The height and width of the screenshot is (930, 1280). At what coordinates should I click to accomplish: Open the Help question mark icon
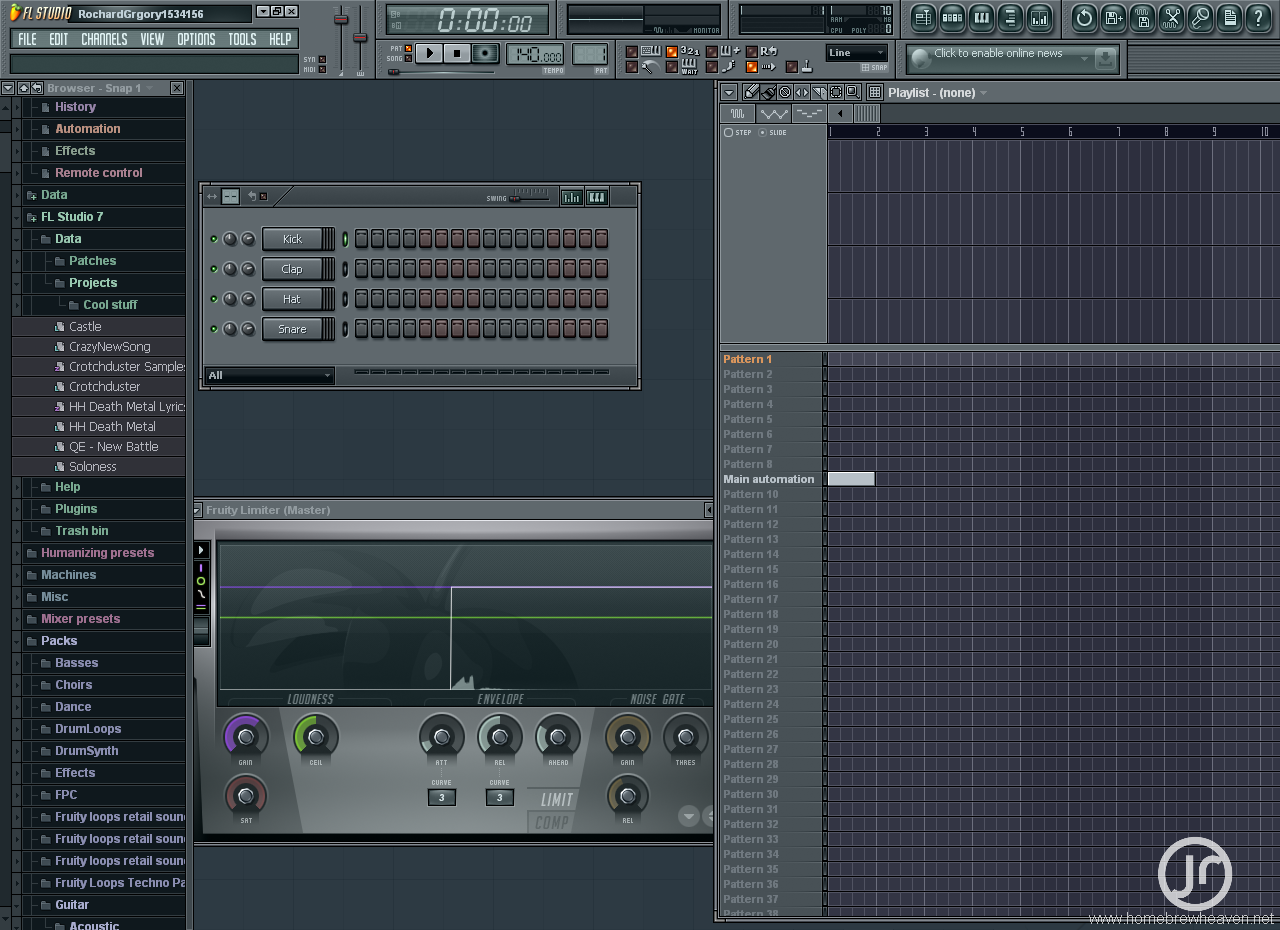pyautogui.click(x=1258, y=17)
